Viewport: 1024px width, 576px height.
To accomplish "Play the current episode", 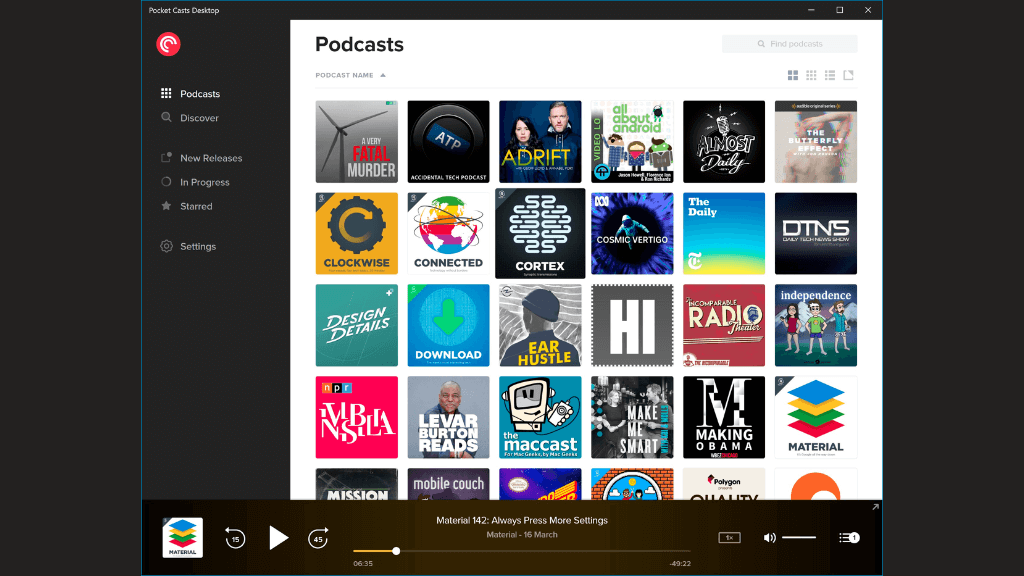I will pos(278,538).
